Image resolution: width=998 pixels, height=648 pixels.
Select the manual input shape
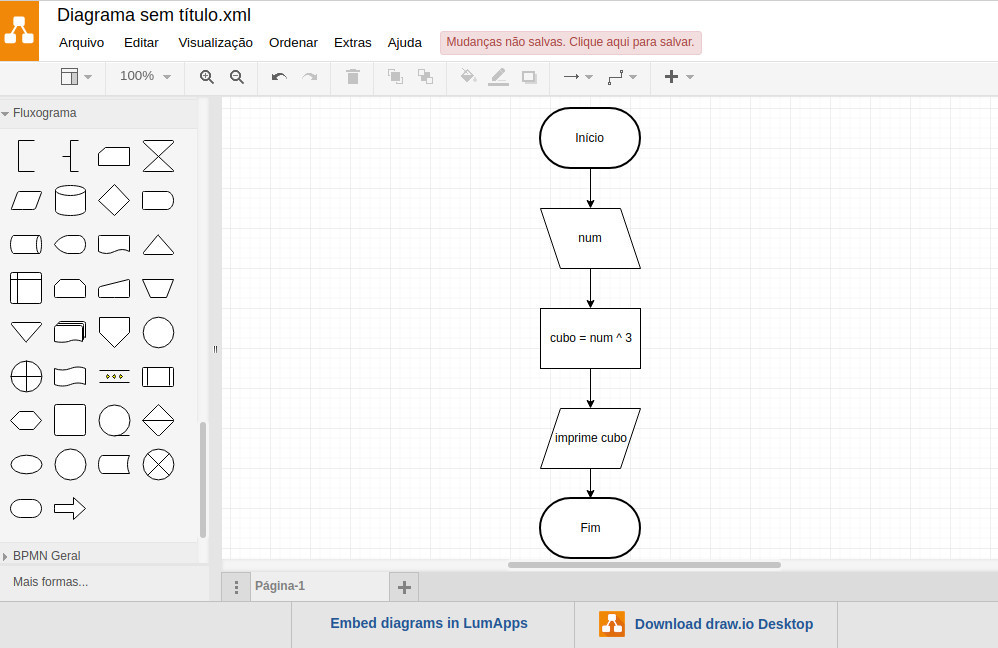114,288
